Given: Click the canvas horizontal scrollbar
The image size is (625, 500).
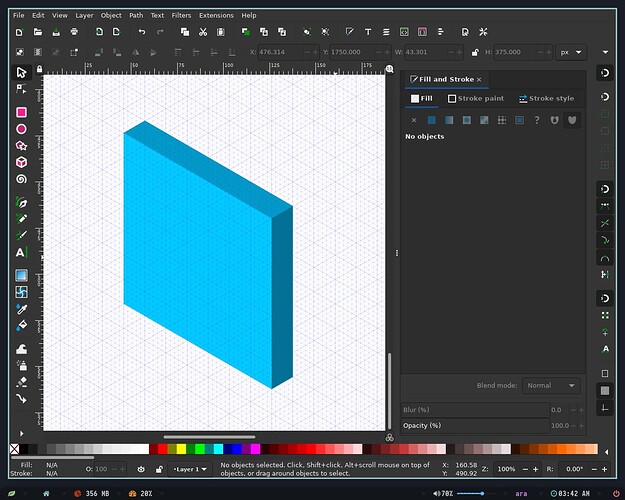Looking at the screenshot, I should coord(209,437).
